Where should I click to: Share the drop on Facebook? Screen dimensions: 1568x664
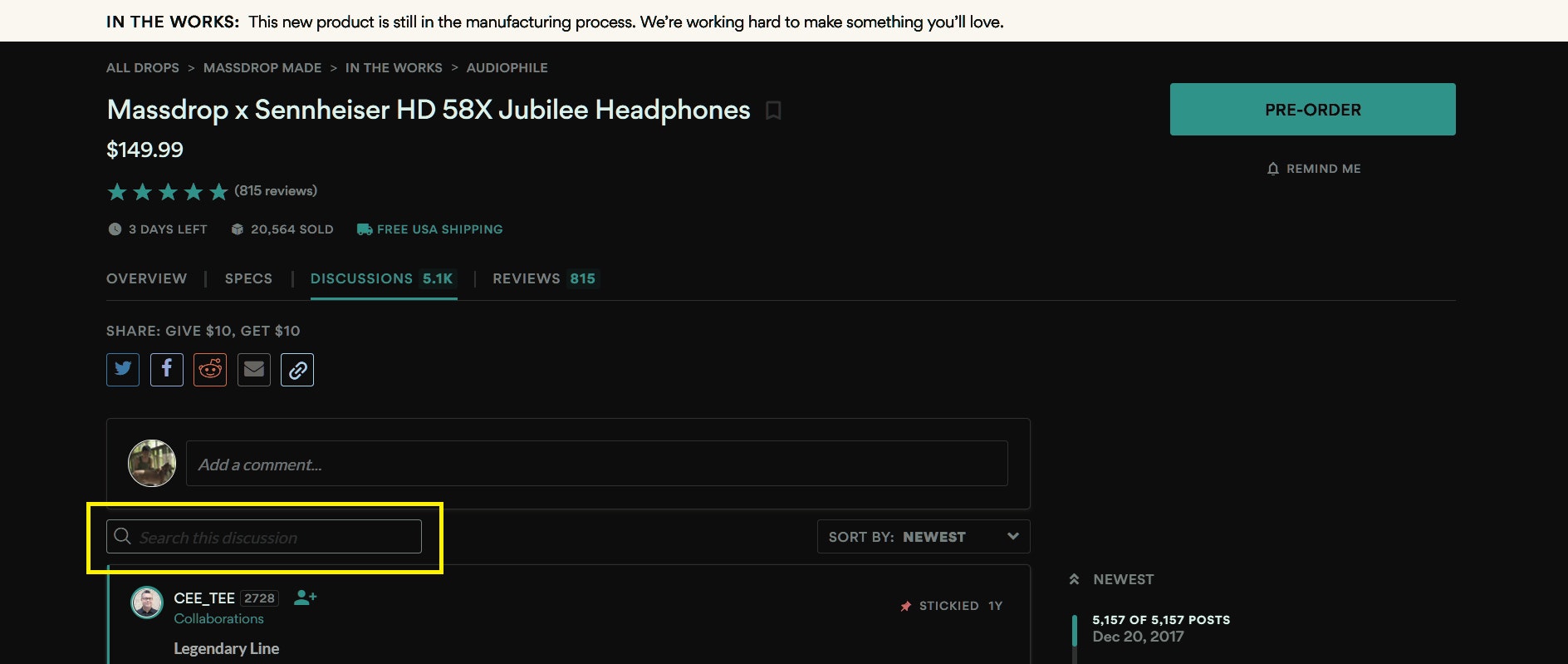[x=167, y=370]
